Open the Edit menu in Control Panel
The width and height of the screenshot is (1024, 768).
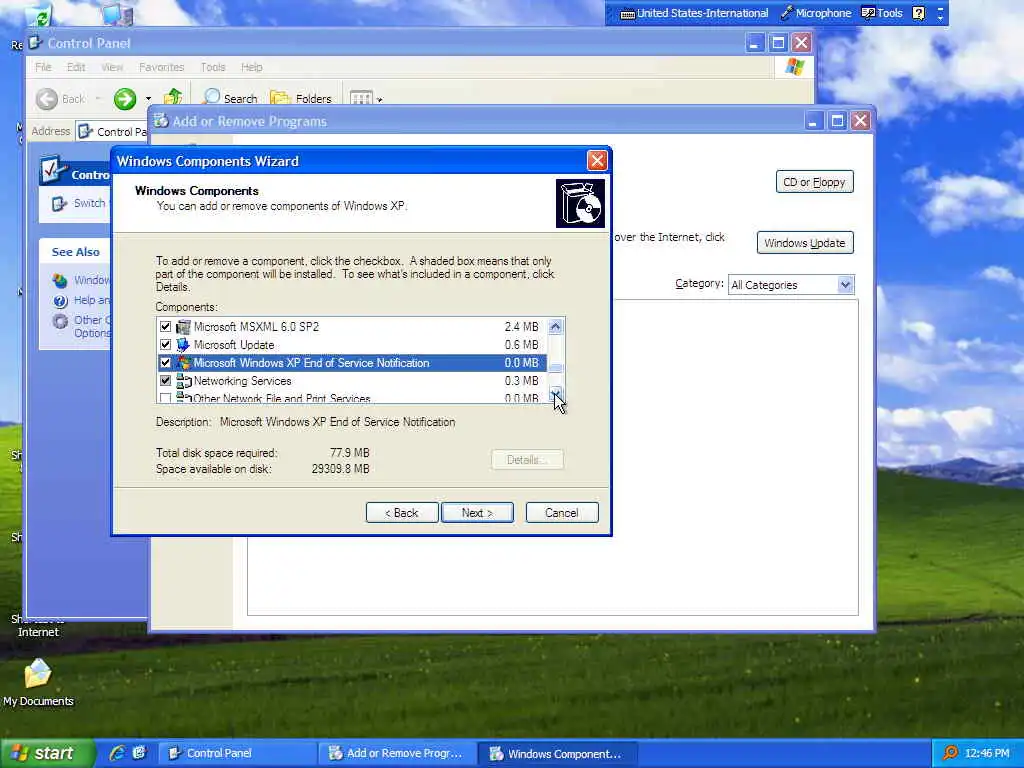pyautogui.click(x=76, y=67)
